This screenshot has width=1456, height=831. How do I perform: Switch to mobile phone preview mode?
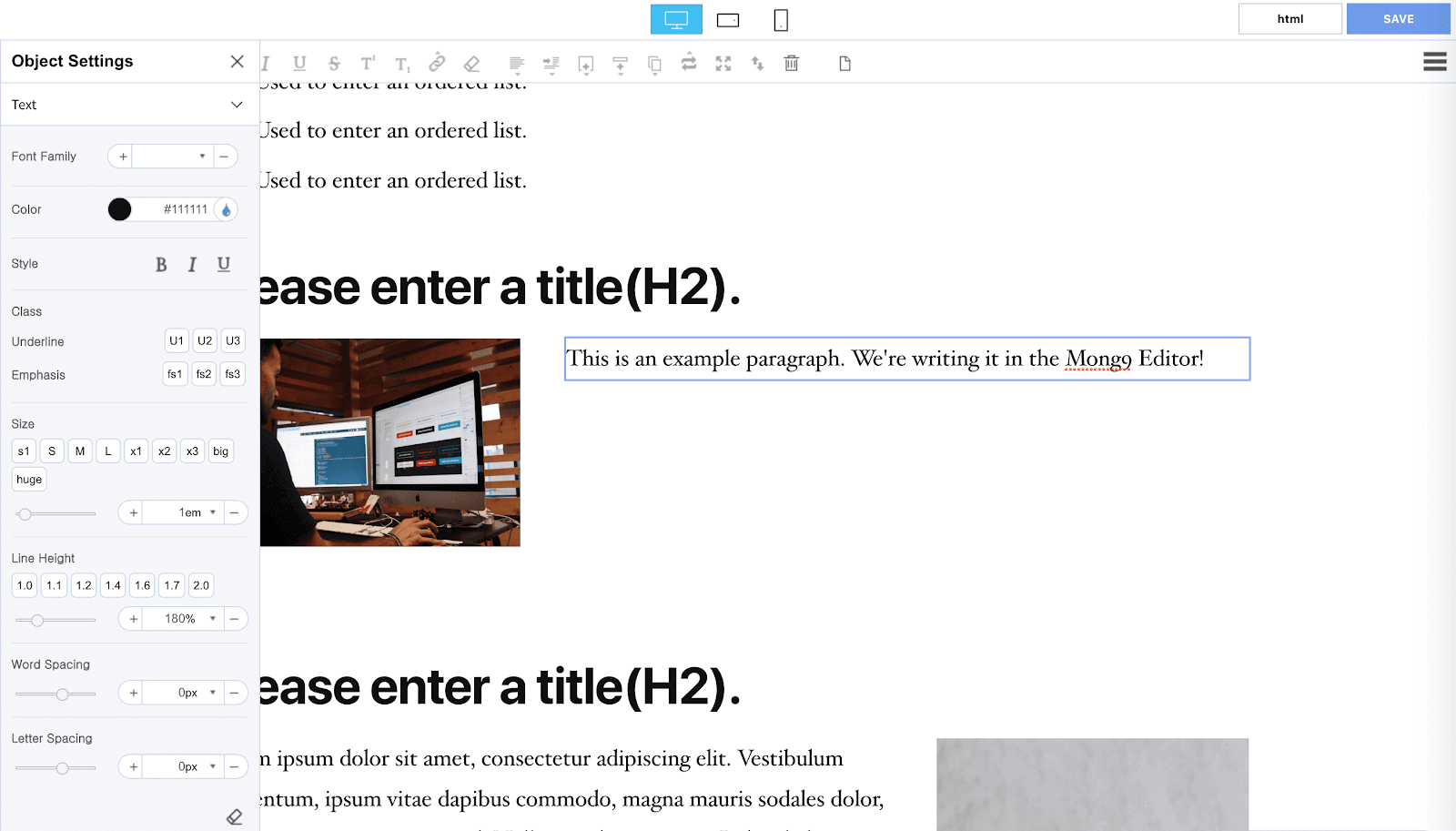click(781, 19)
